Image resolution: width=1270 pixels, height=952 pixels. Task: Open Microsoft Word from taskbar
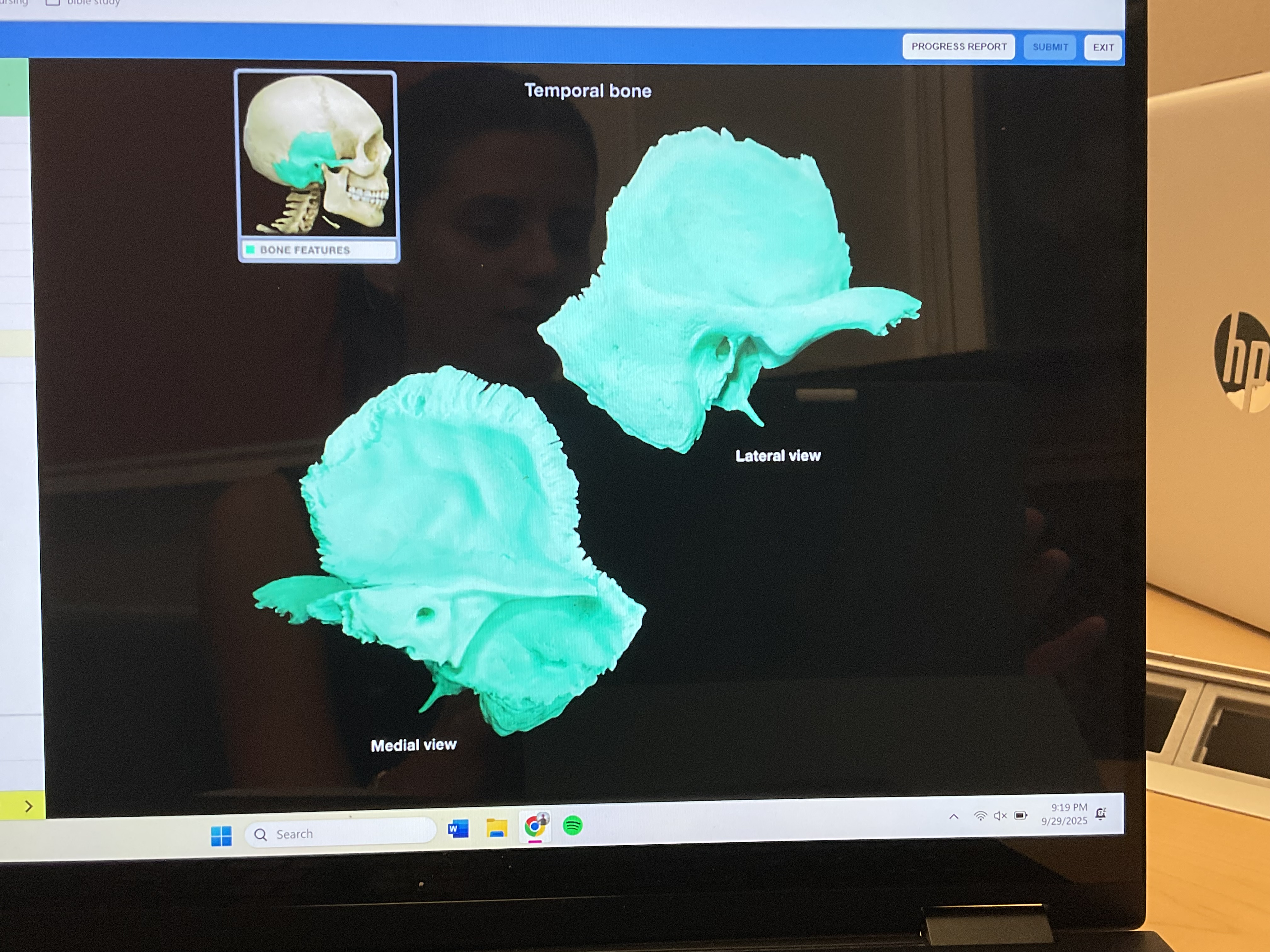click(x=458, y=829)
